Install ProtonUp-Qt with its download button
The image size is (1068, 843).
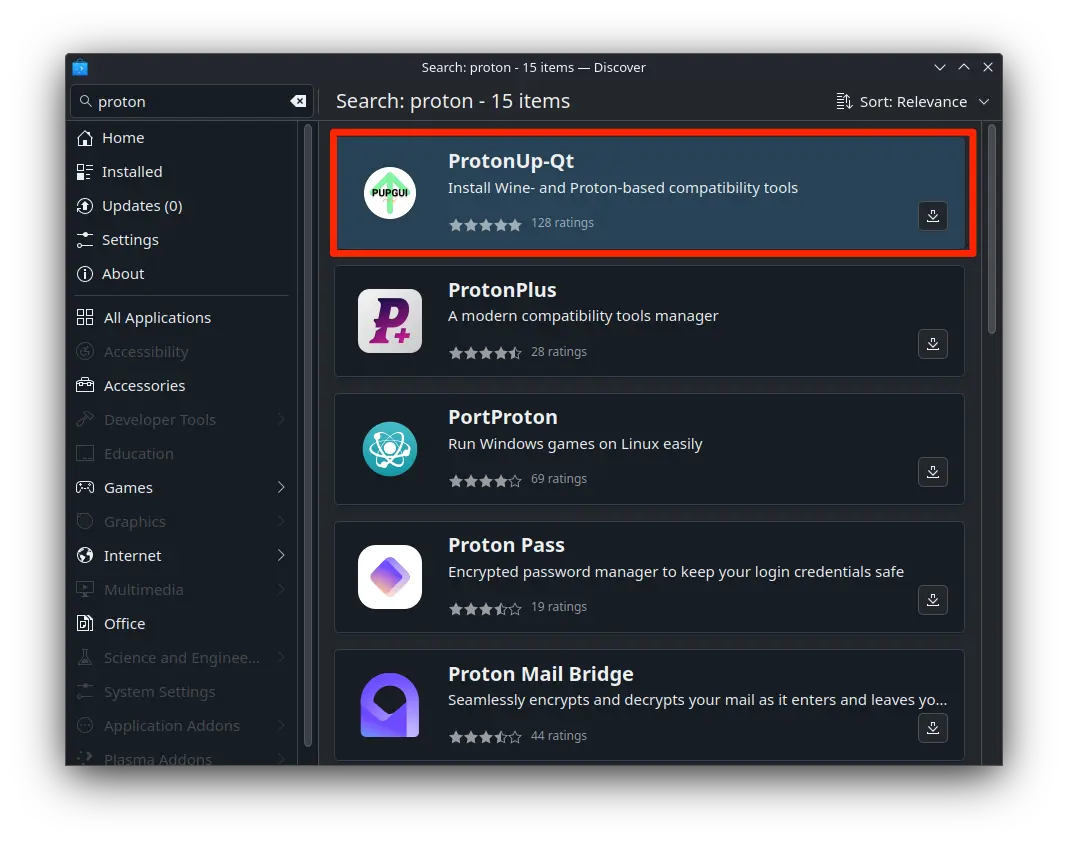[933, 216]
